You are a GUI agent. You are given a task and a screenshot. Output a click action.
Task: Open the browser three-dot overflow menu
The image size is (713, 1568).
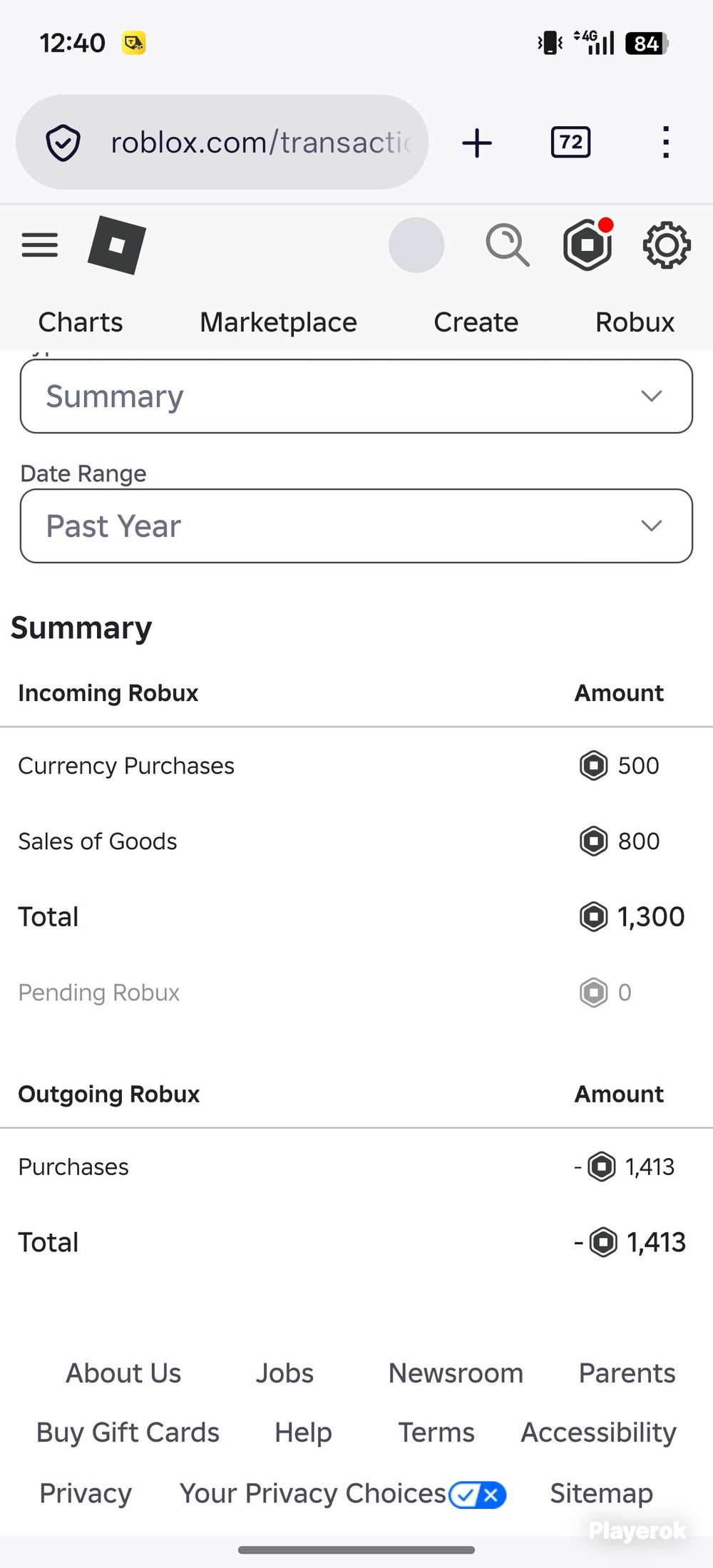tap(666, 142)
